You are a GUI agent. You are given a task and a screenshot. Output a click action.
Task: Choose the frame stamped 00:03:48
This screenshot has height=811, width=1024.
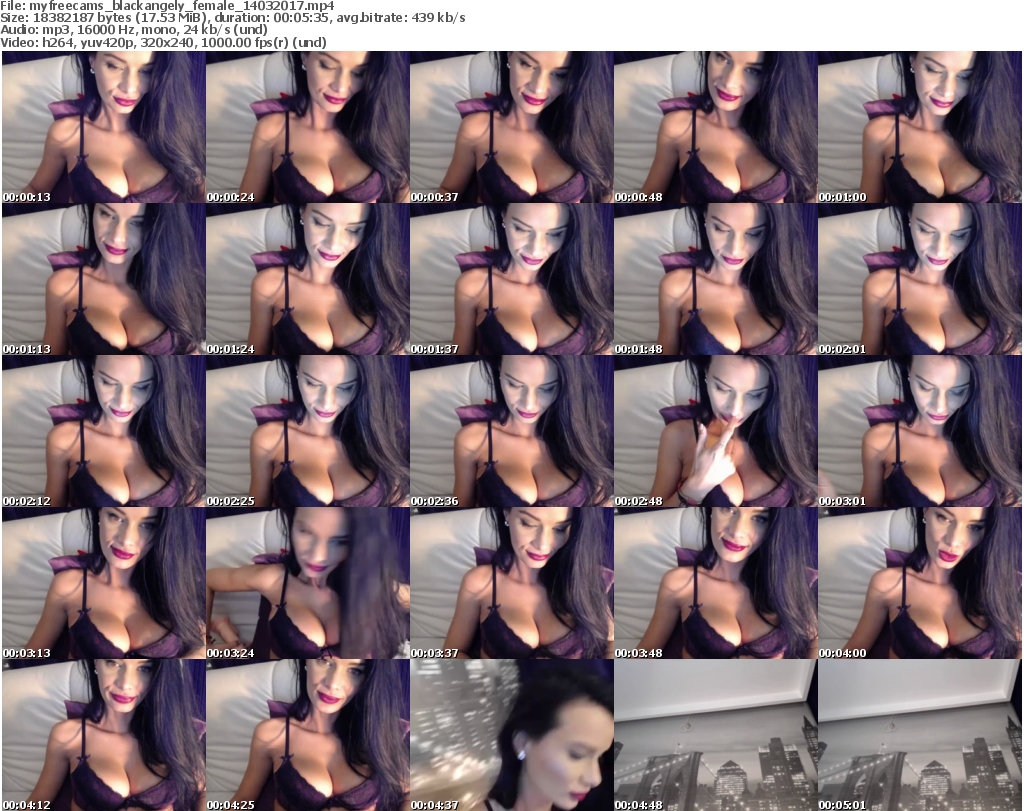point(716,583)
